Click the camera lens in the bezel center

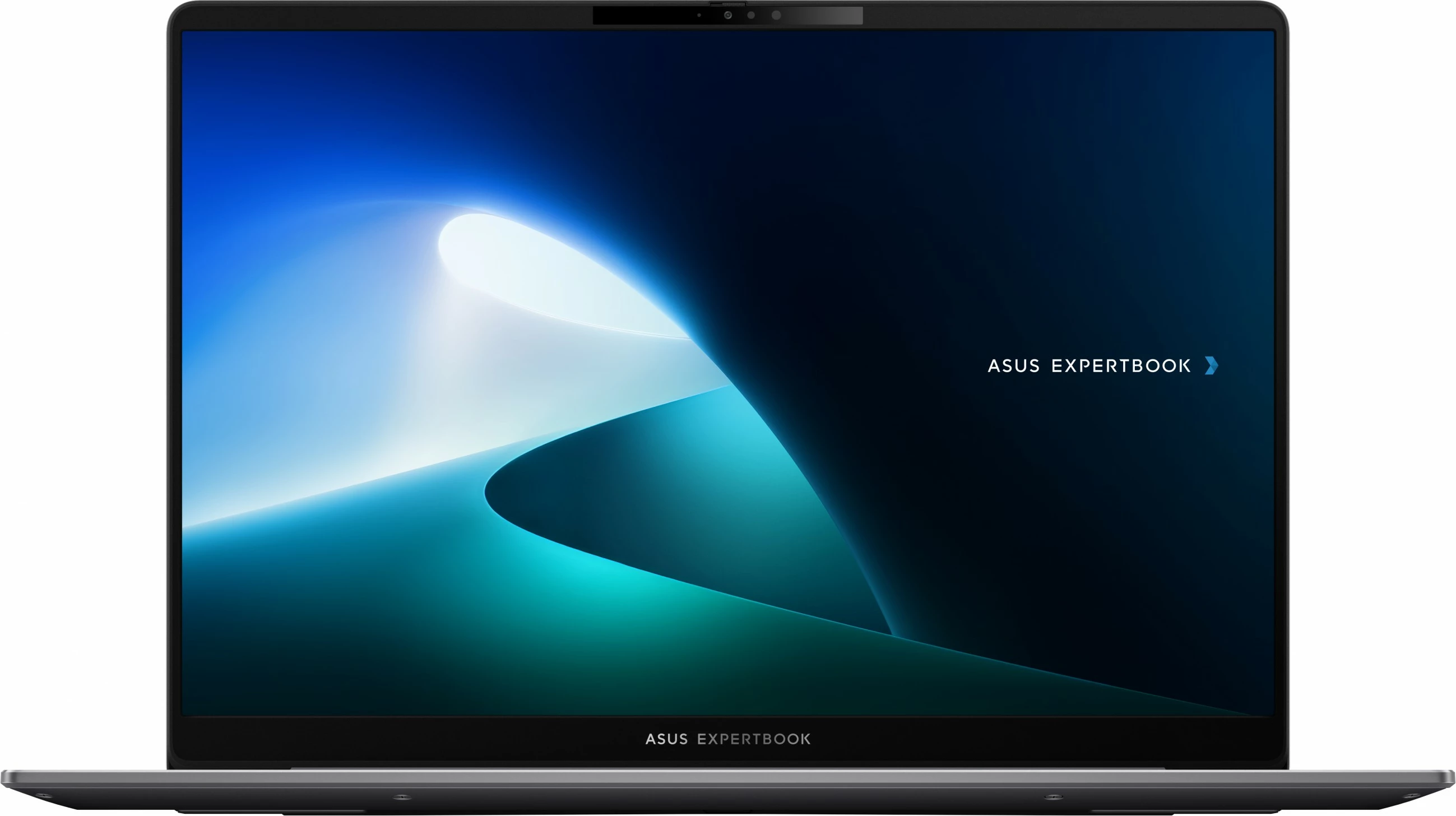(x=728, y=16)
